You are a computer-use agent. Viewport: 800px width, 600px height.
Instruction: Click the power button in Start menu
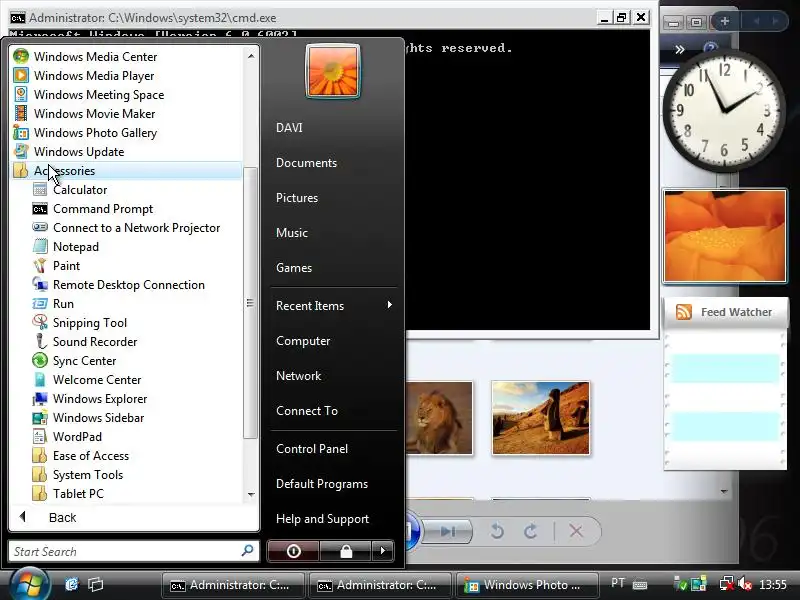(293, 551)
